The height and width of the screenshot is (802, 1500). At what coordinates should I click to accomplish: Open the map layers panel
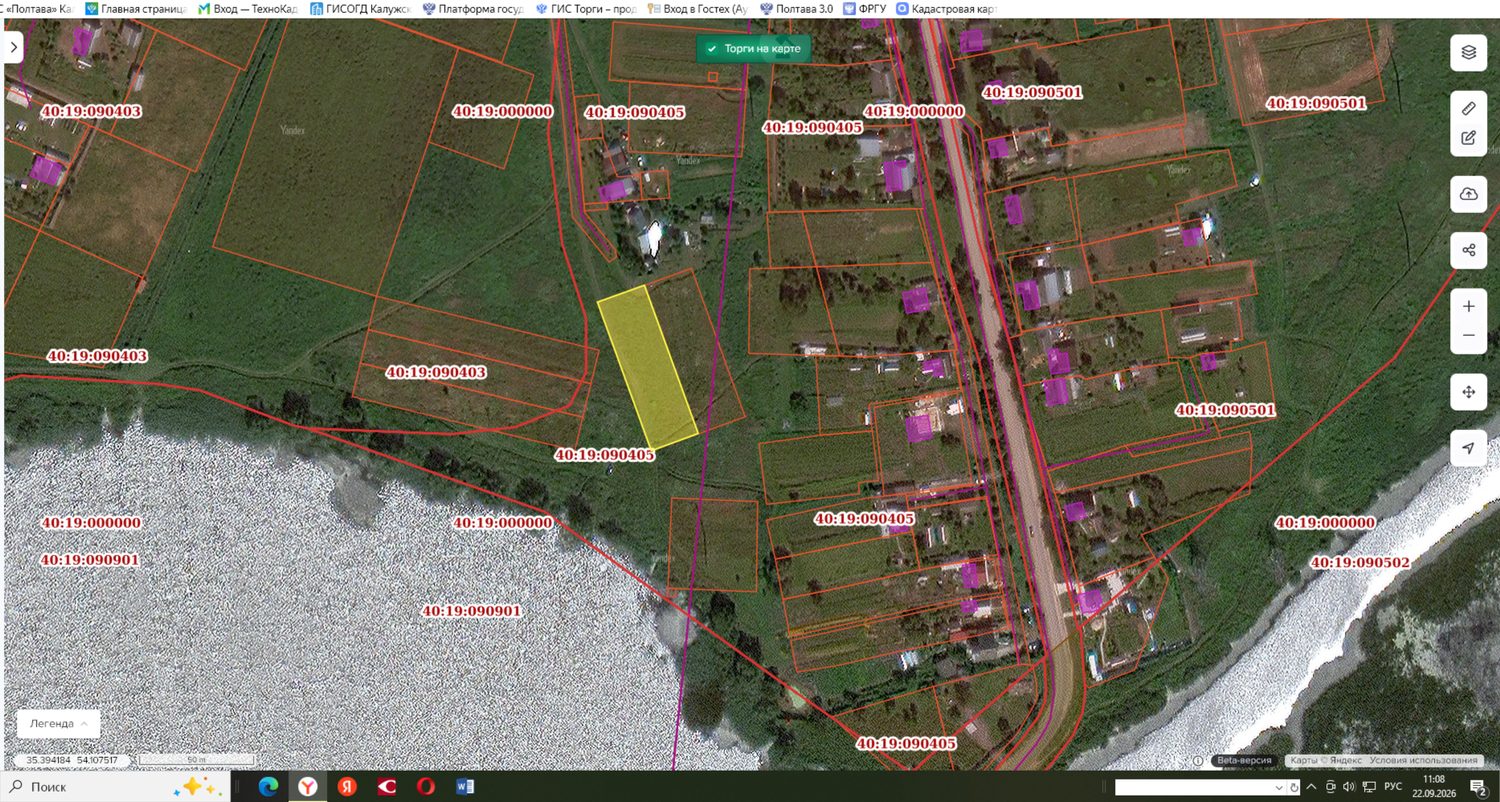click(1468, 53)
